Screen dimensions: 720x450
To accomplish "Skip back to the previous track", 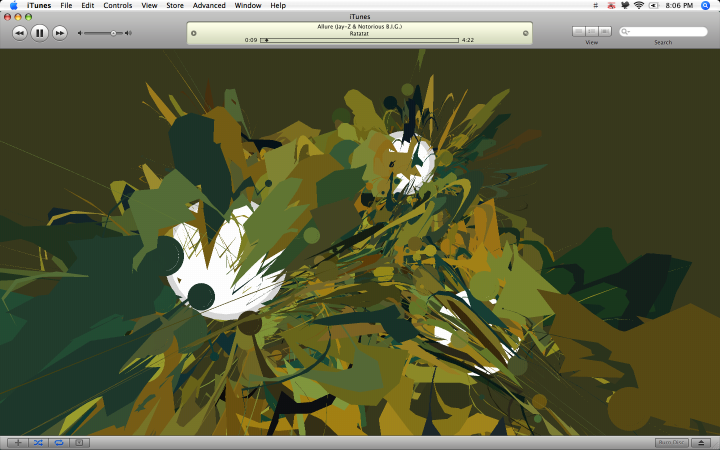I will 19,33.
